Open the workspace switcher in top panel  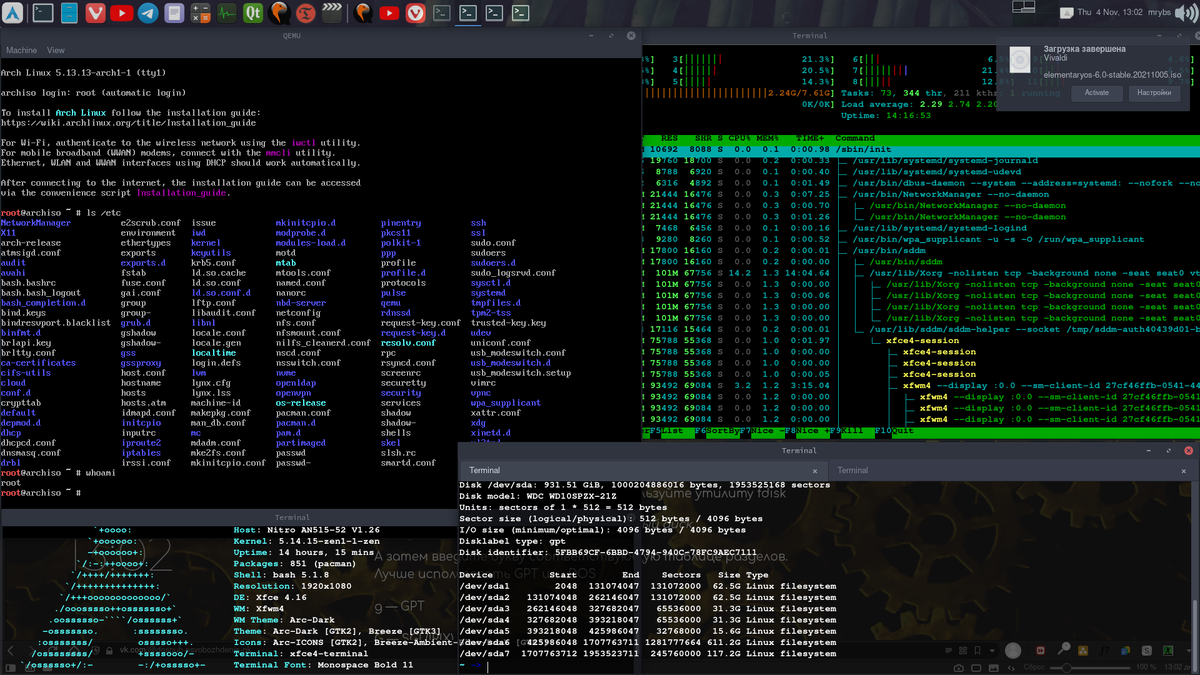coord(1022,9)
